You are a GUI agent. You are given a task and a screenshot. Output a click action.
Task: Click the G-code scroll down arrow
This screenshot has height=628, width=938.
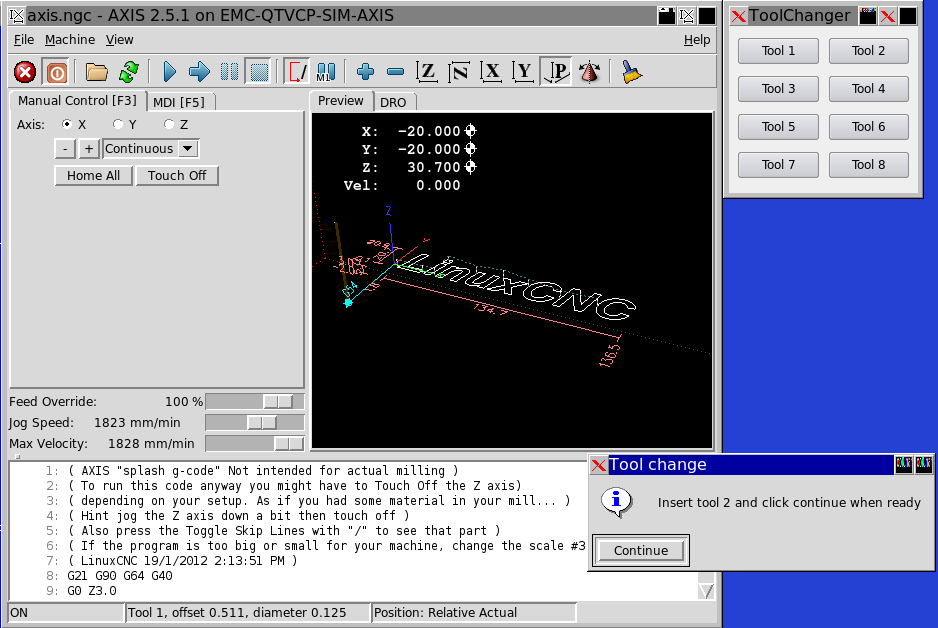(706, 591)
